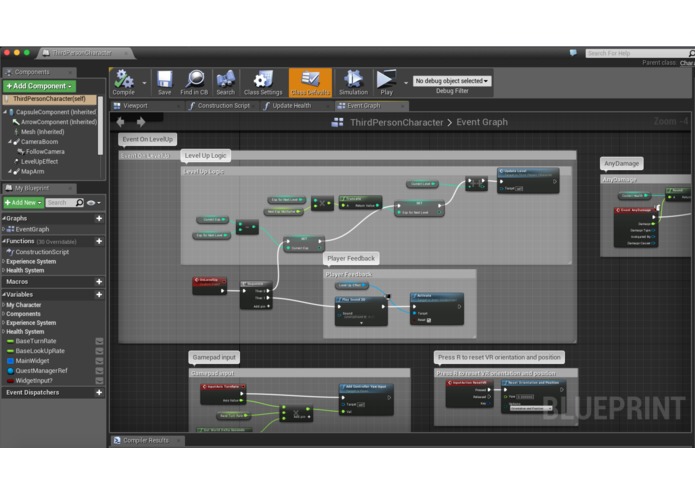
Task: Collapse the CameraBoom tree node
Action: pos(10,142)
